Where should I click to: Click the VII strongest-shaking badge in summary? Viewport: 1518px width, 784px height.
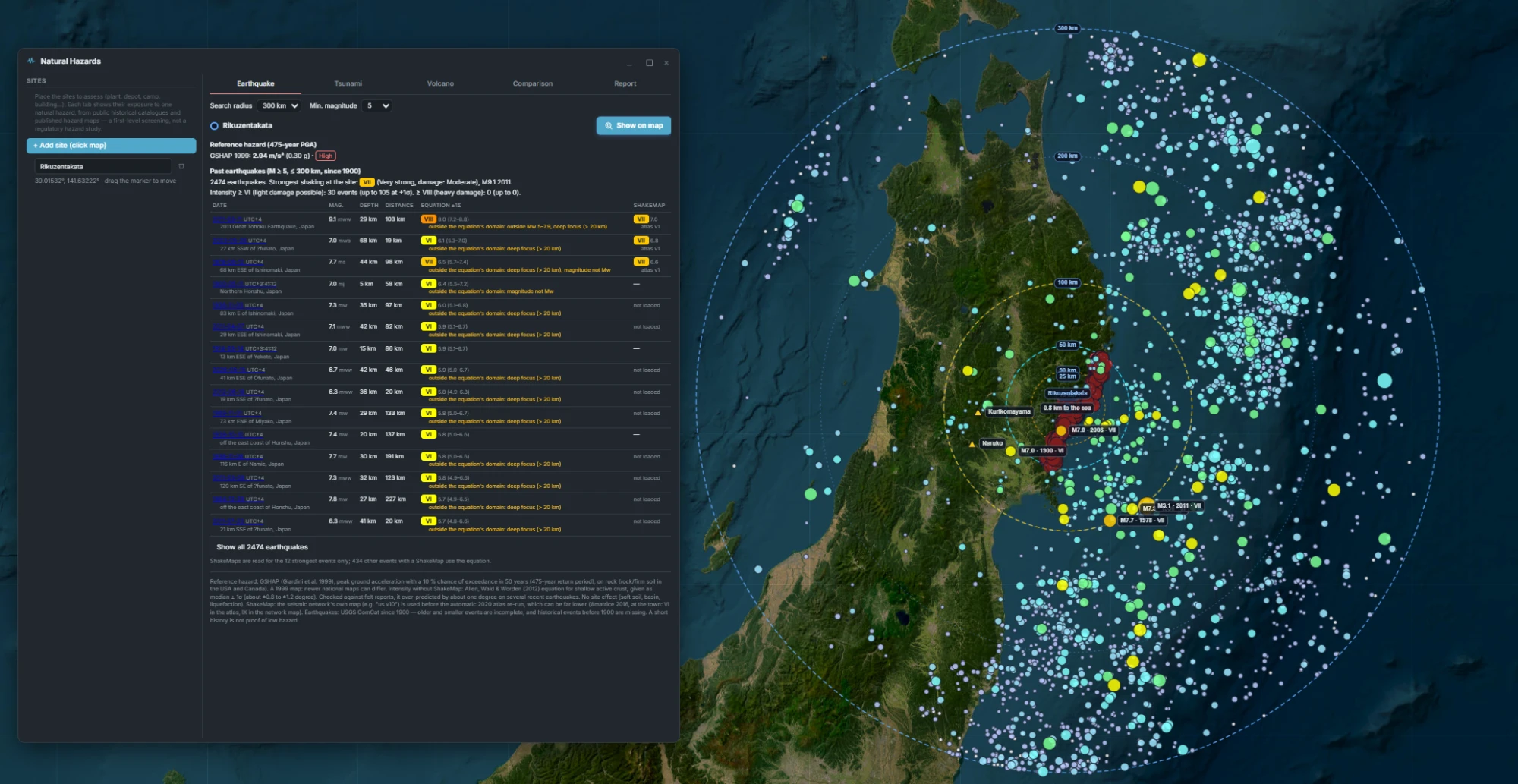tap(367, 182)
